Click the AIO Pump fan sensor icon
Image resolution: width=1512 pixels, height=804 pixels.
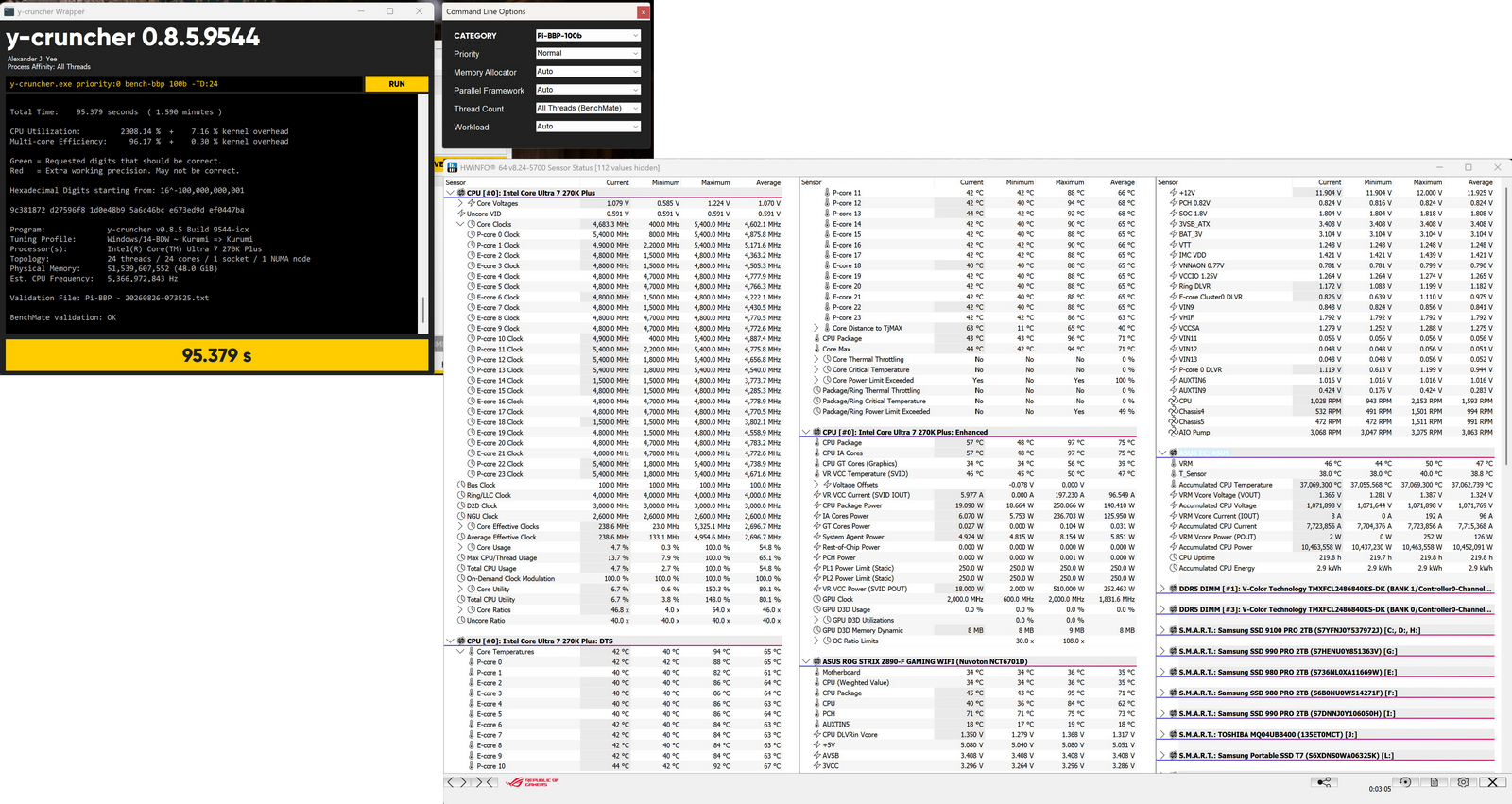tap(1173, 432)
